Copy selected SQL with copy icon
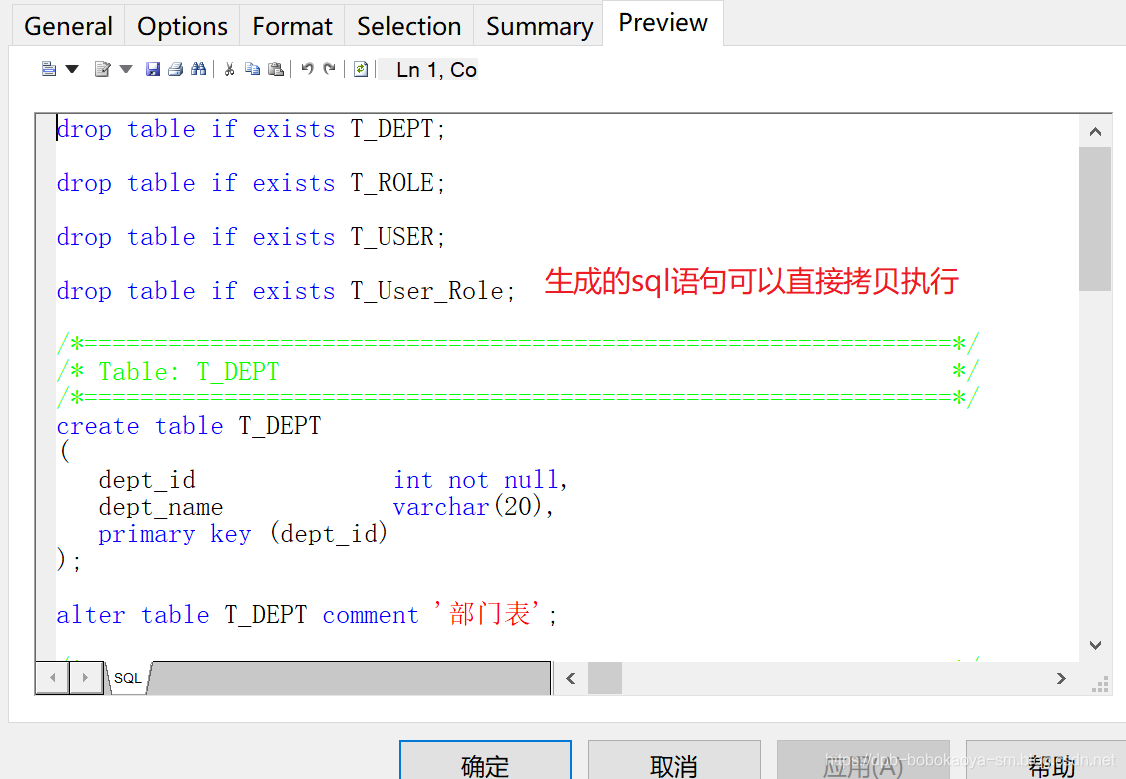The width and height of the screenshot is (1126, 779). pos(252,69)
